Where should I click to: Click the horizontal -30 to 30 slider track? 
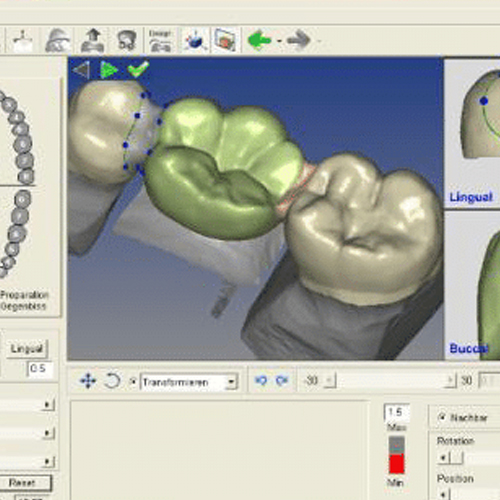click(390, 380)
